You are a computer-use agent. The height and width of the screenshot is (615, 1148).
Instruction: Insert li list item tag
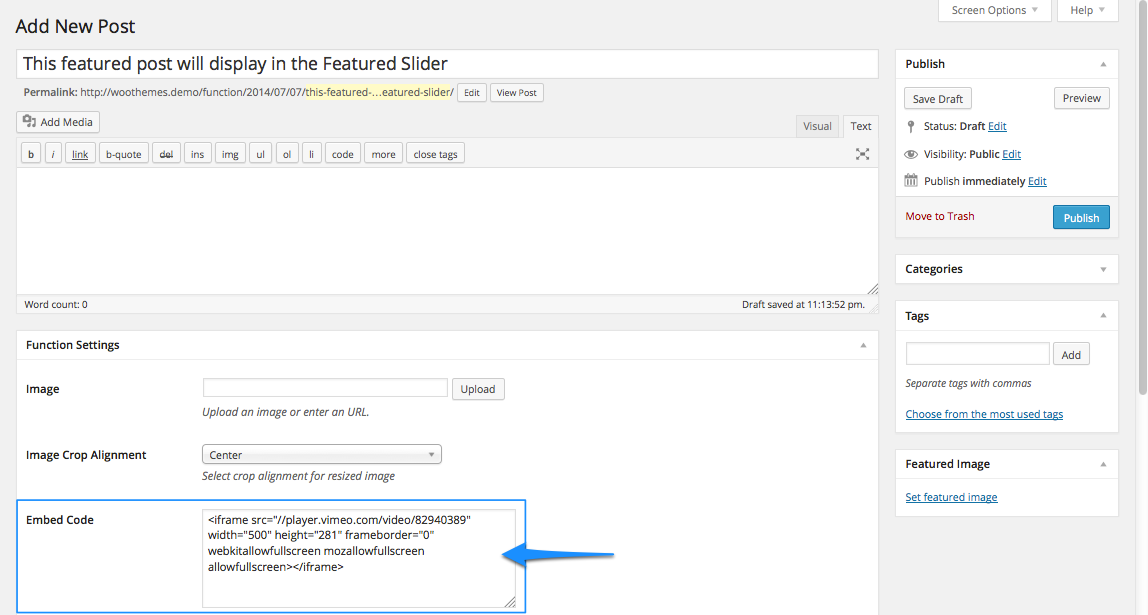(x=311, y=154)
